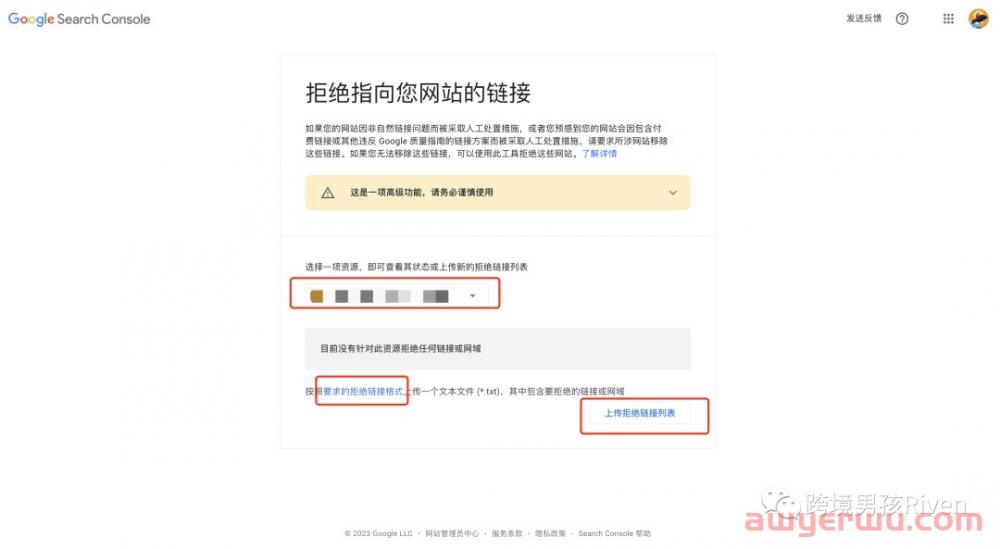Click the property favicon in the selector
This screenshot has width=1000, height=549.
pos(316,296)
